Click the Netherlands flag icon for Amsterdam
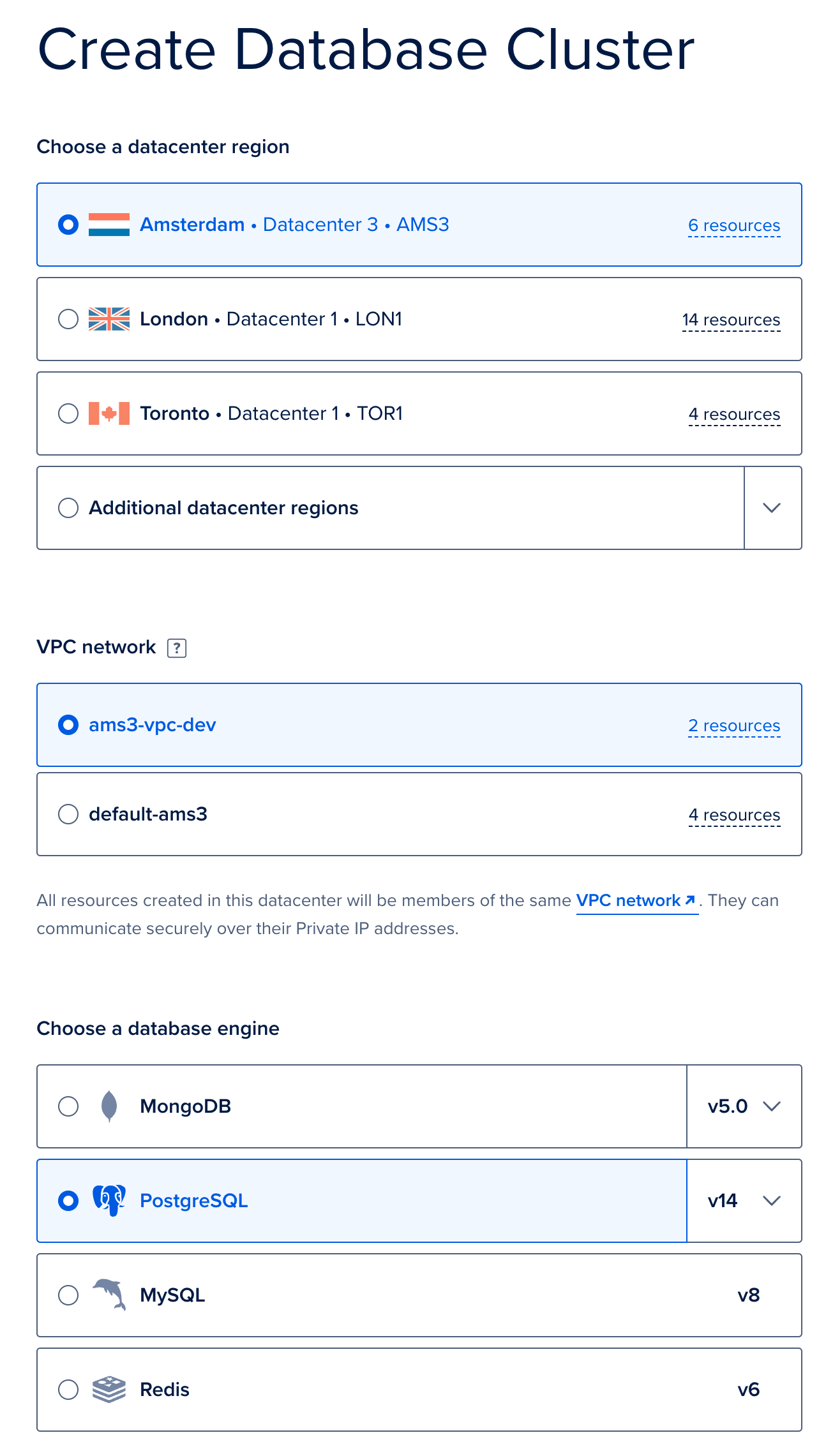The image size is (826, 1456). (x=109, y=225)
